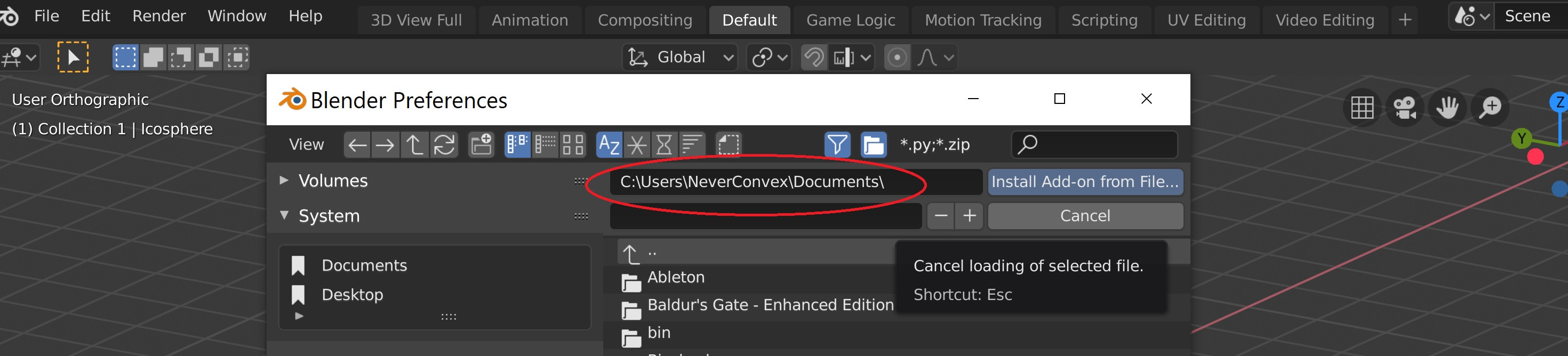Switch to Game Logic workspace tab
Viewport: 1568px width, 356px height.
850,20
